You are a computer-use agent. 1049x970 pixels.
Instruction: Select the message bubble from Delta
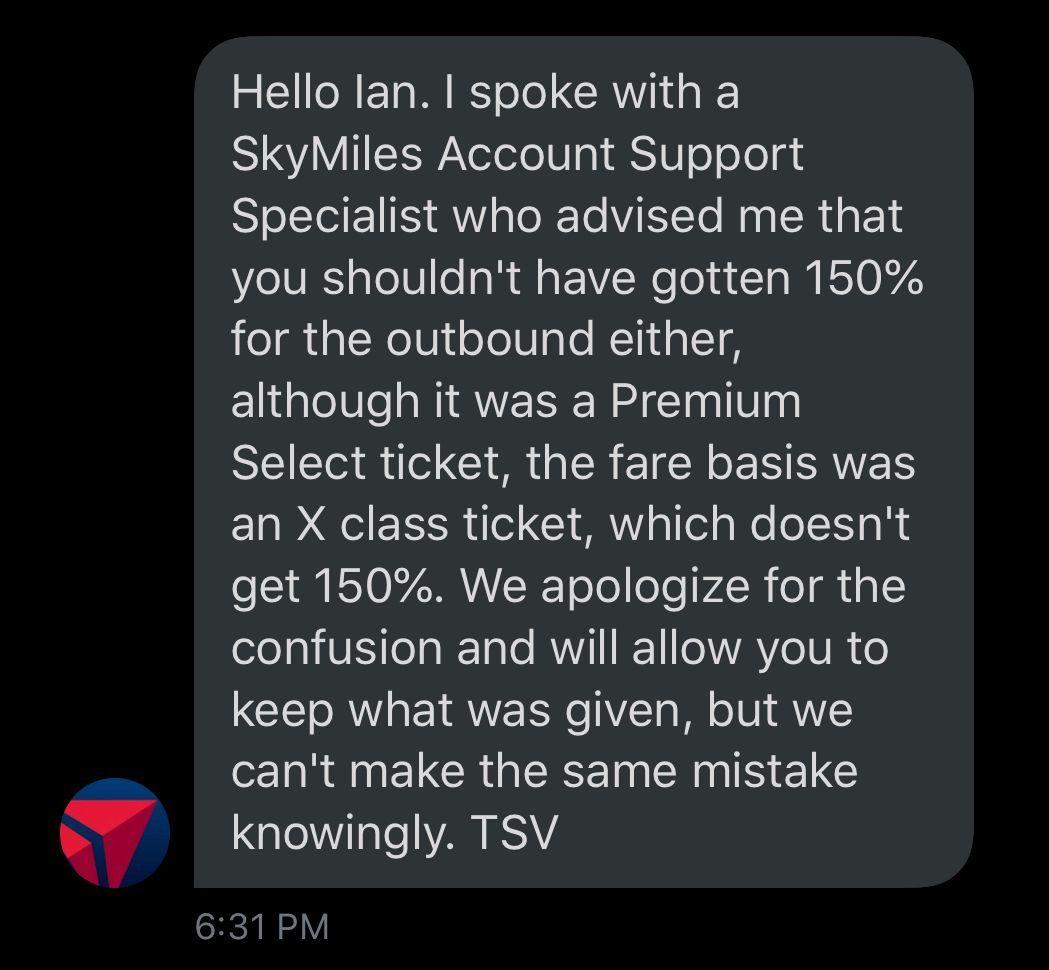tap(583, 462)
